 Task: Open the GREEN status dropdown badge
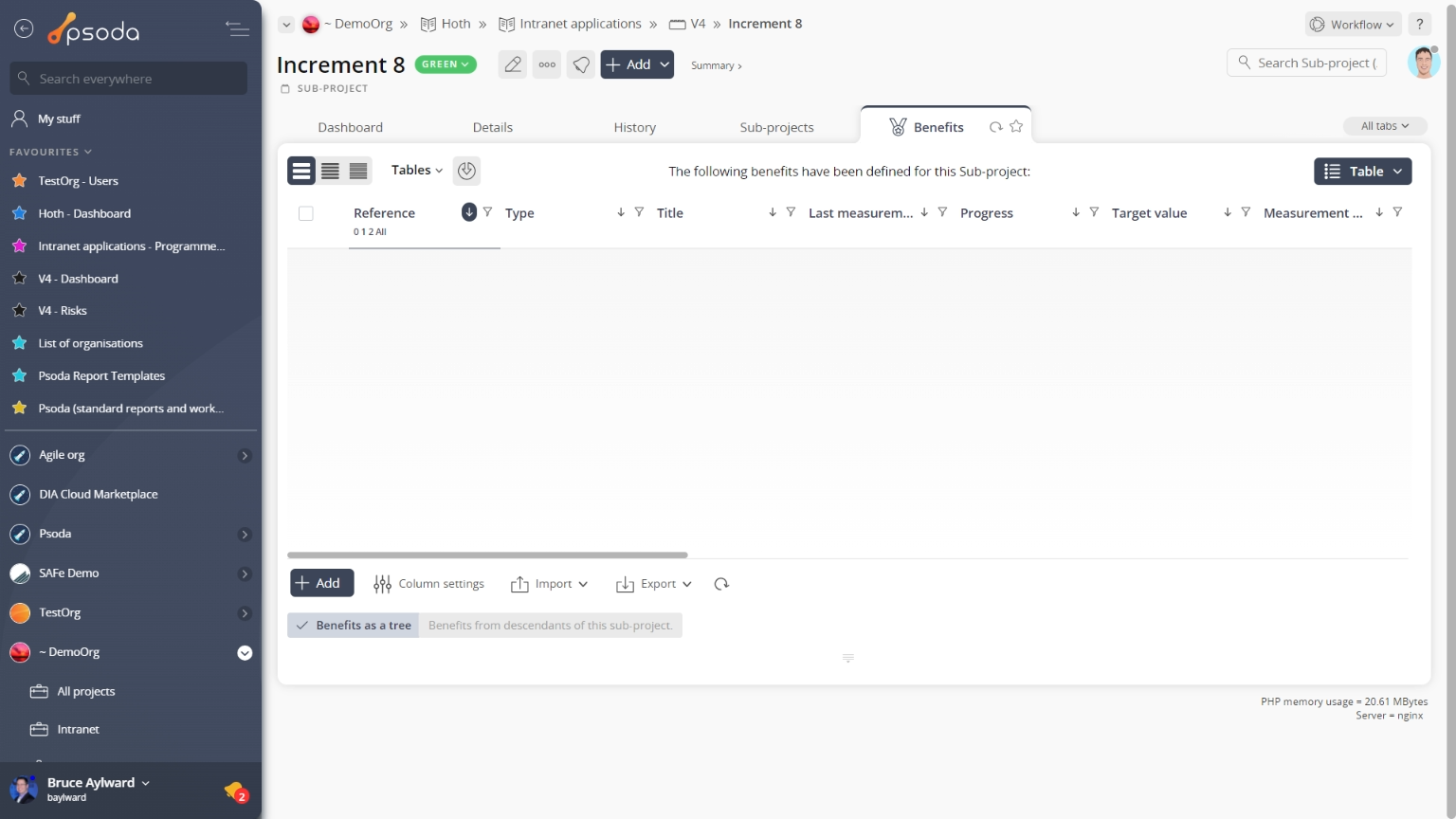point(446,64)
